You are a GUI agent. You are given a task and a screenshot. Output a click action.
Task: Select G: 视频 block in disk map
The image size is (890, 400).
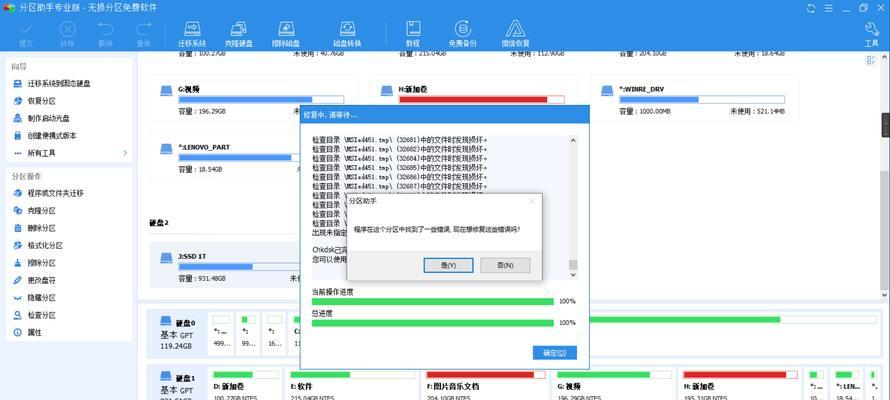click(615, 384)
